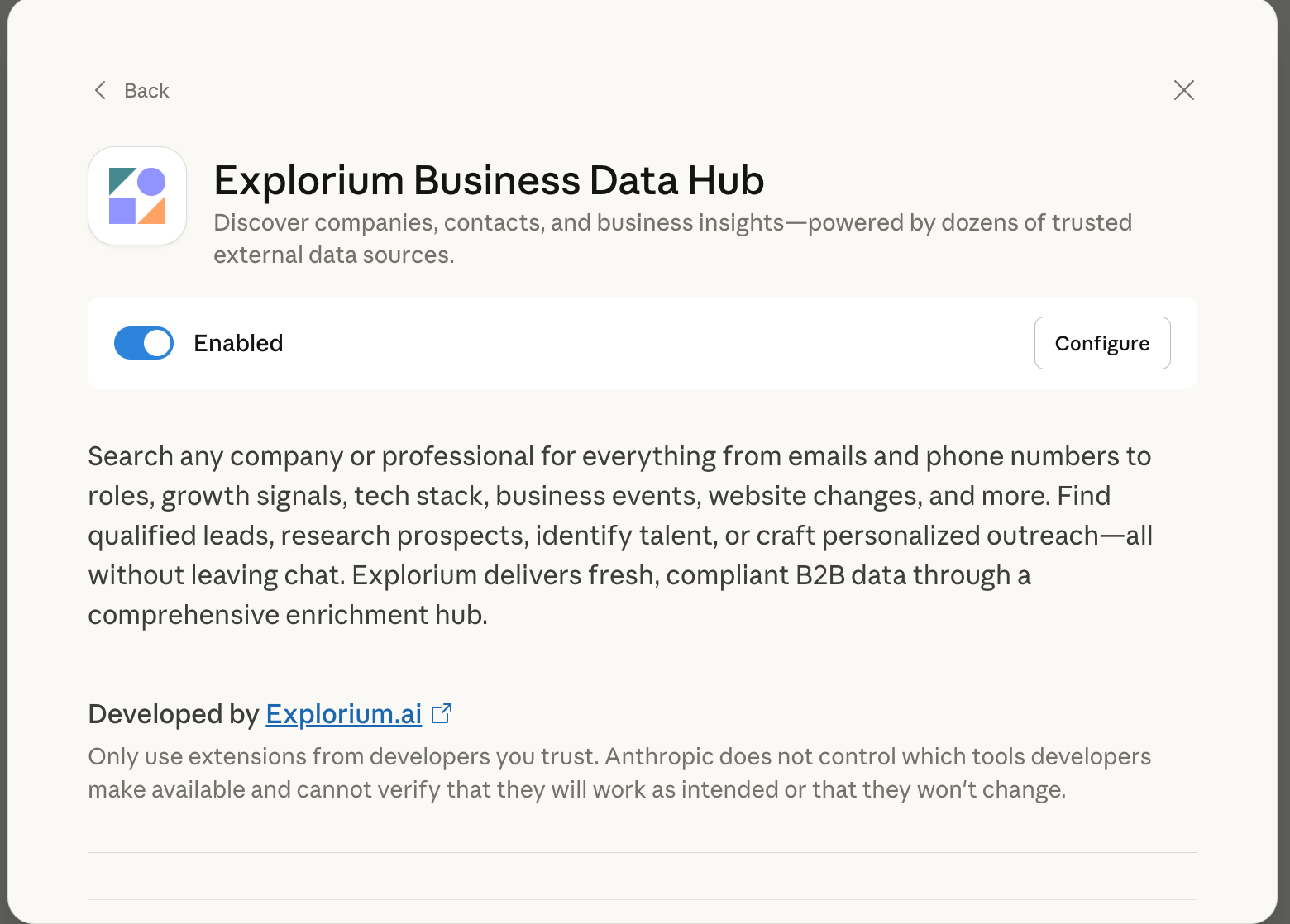Viewport: 1290px width, 924px height.
Task: Click the orange triangle in the logo
Action: click(155, 213)
